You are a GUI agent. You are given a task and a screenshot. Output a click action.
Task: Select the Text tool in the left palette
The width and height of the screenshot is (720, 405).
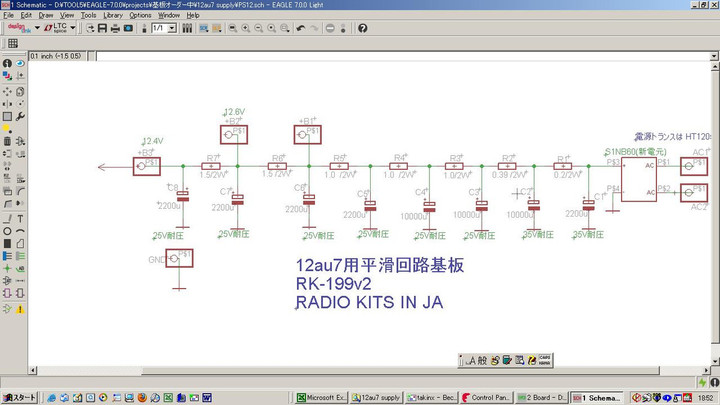21,218
